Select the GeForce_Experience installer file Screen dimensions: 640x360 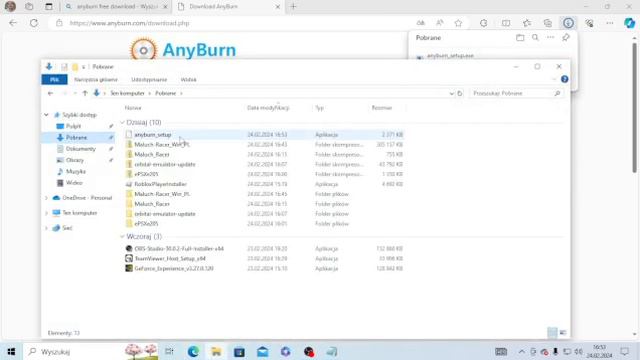coord(174,269)
